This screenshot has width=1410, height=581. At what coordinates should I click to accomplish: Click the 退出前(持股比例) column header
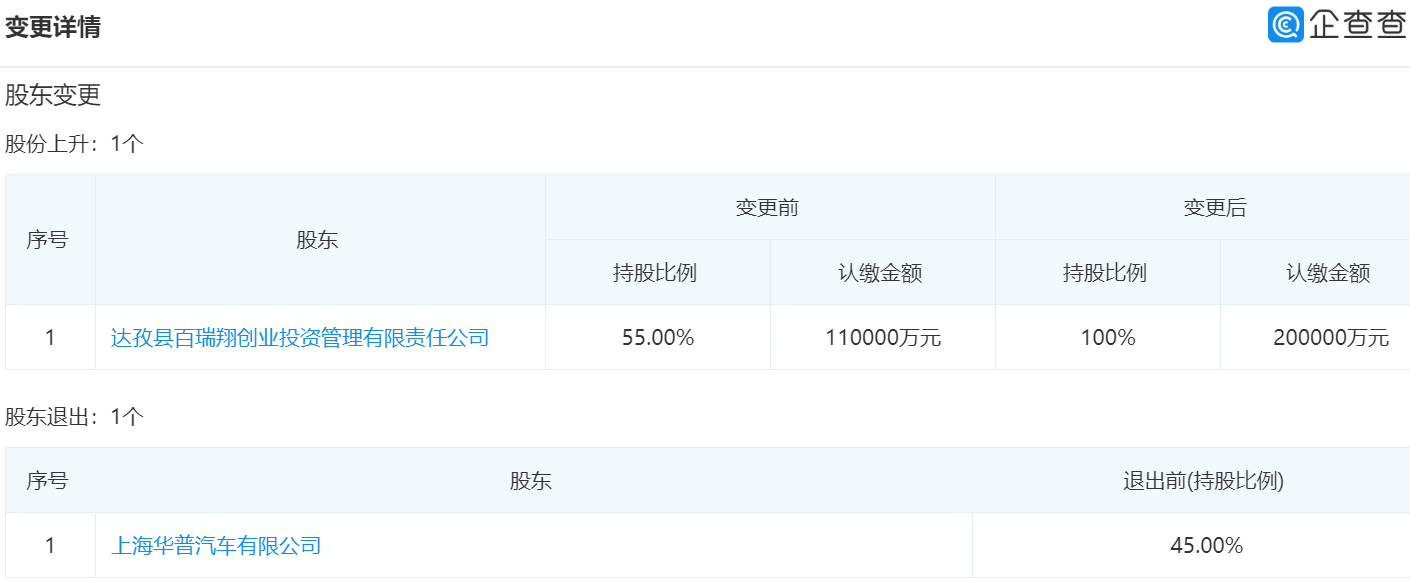click(1203, 481)
